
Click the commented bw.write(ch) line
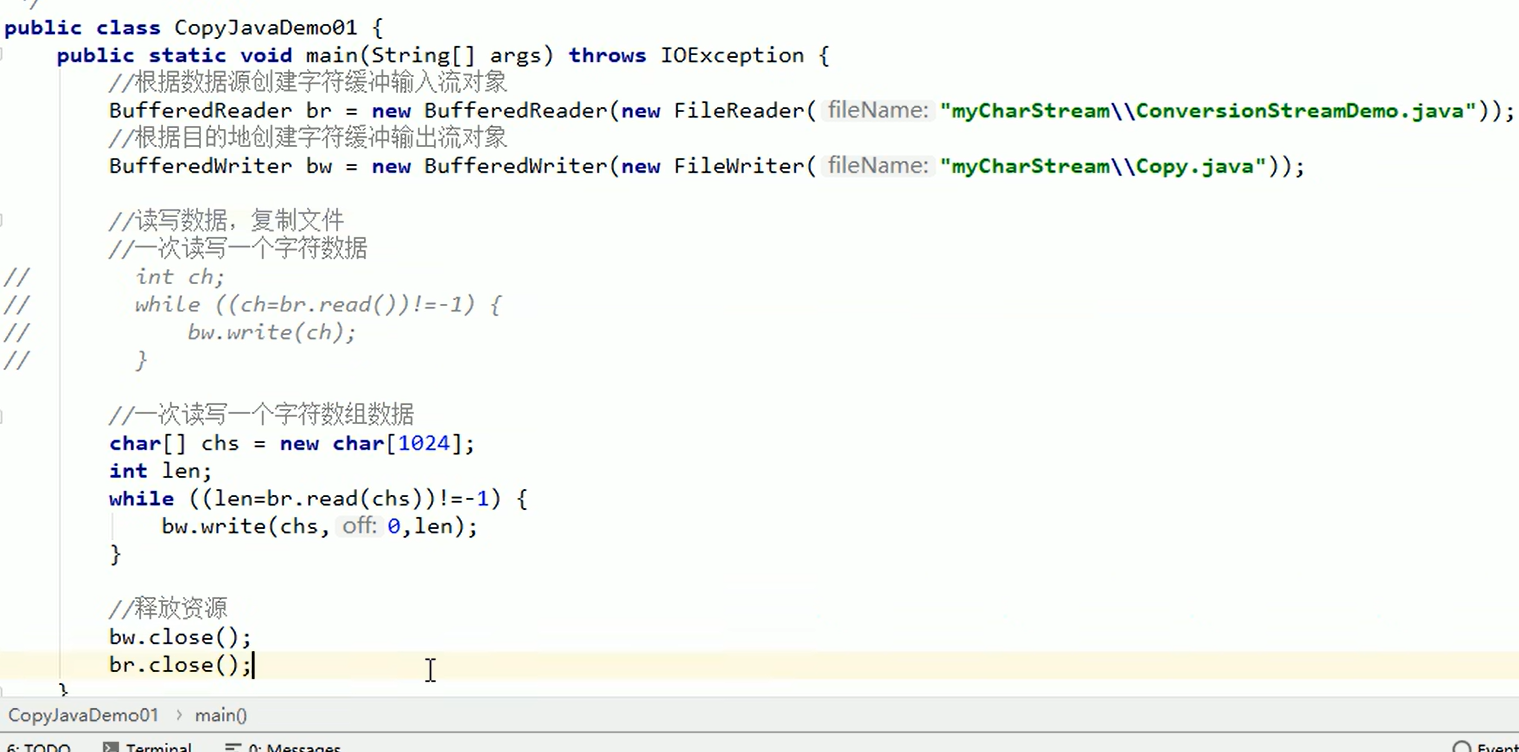272,333
